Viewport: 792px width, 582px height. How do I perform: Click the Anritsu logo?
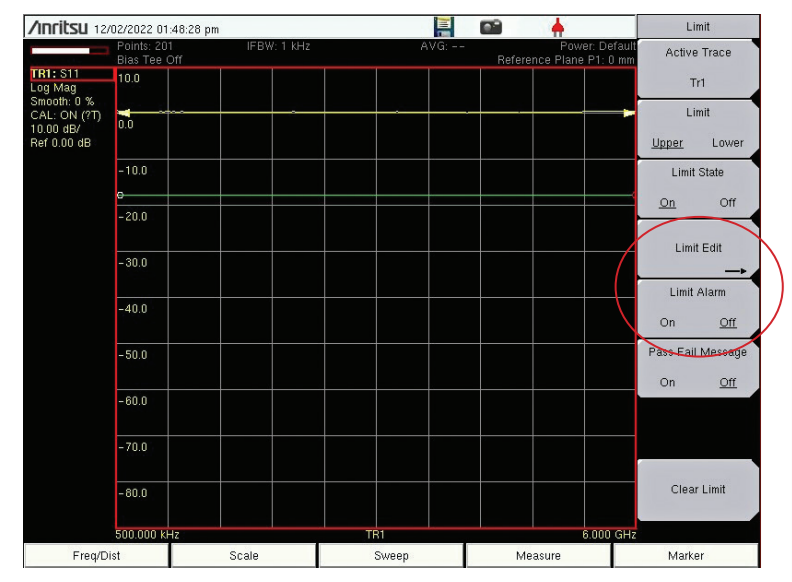[56, 29]
